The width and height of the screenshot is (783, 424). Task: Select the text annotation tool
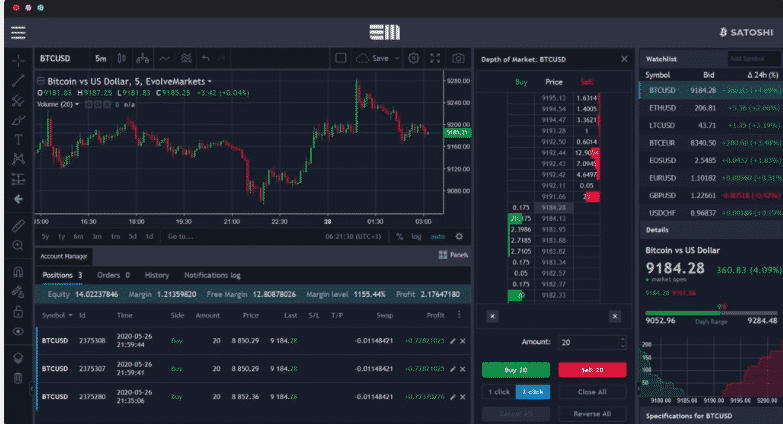pos(17,139)
